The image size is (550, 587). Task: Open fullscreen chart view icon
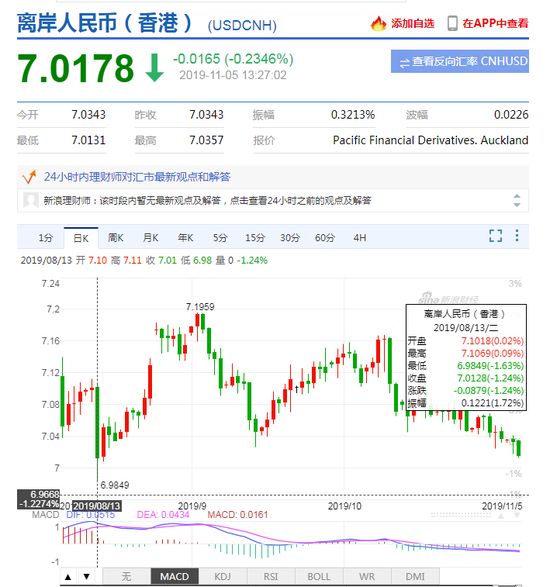[495, 236]
